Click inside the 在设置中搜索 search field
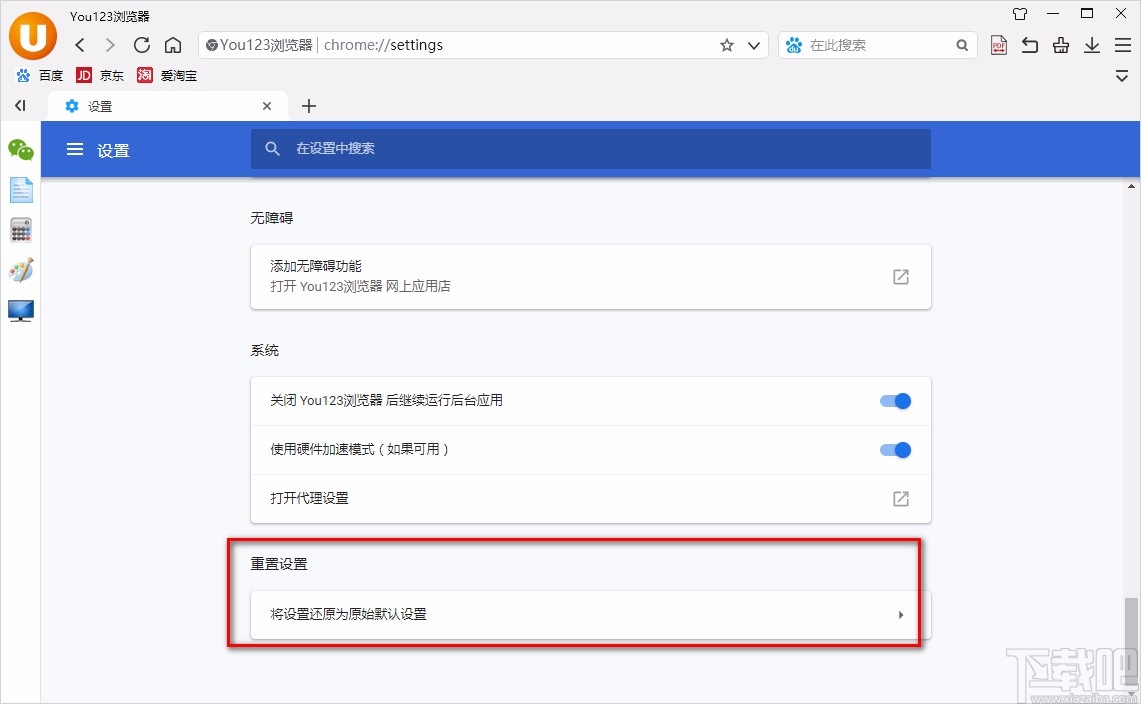The width and height of the screenshot is (1141, 704). [x=590, y=148]
